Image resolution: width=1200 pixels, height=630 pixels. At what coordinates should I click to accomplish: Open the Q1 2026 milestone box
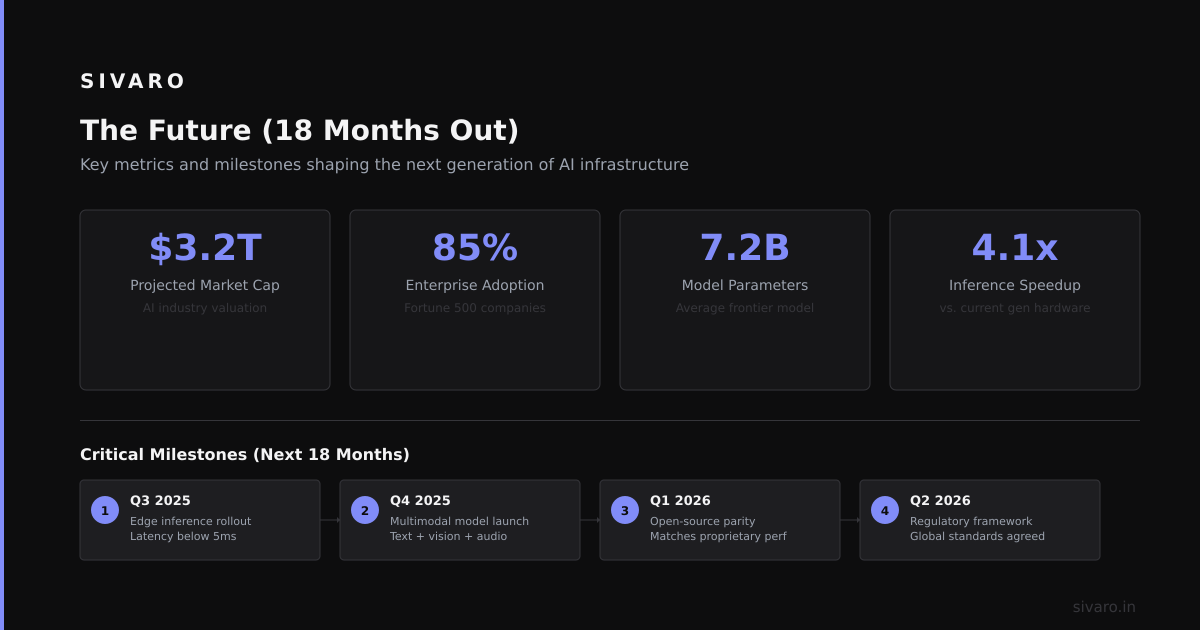pos(720,520)
